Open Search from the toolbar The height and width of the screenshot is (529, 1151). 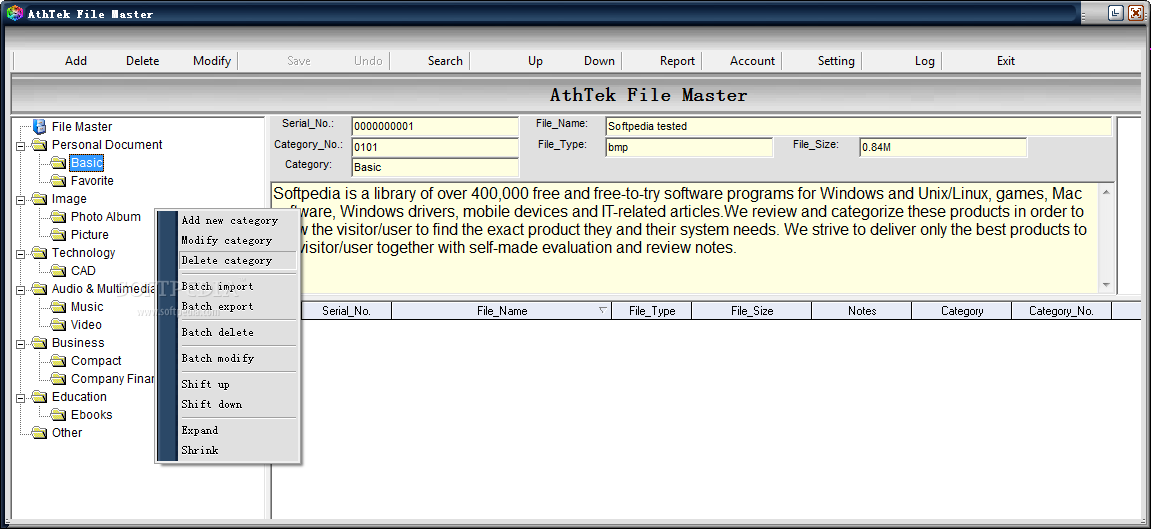[445, 61]
